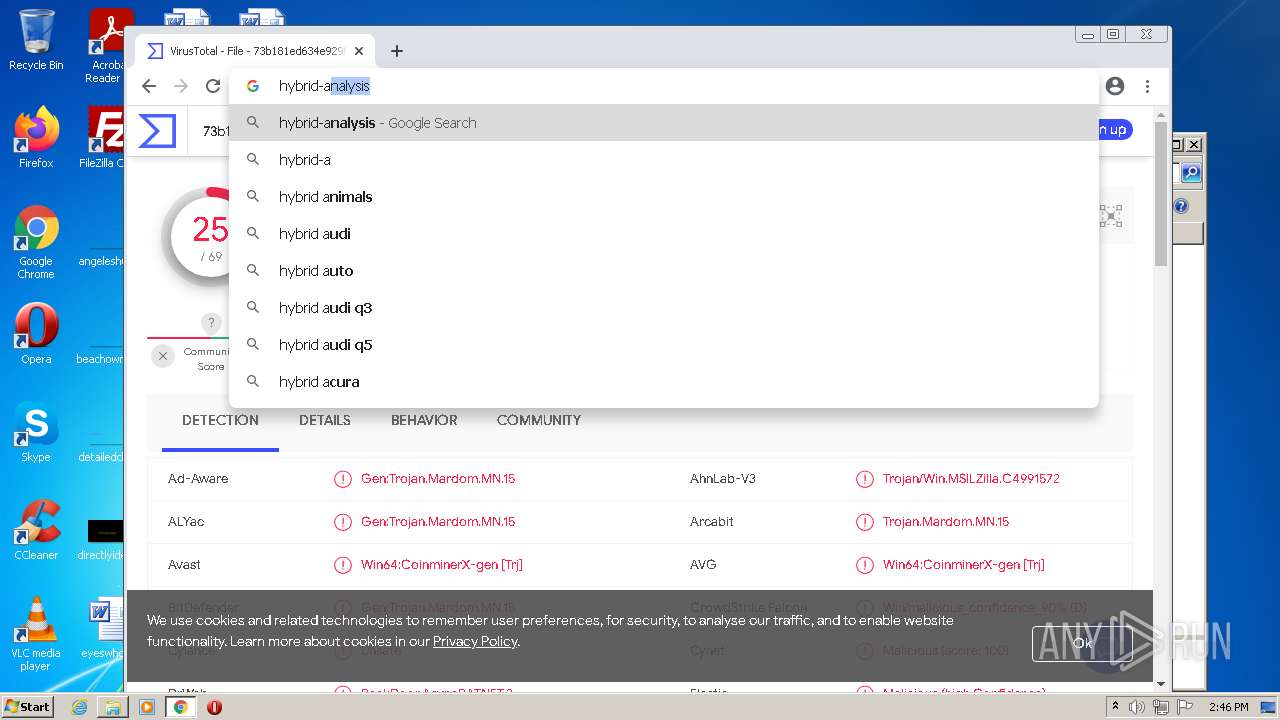
Task: Switch to the DETECTION tab
Action: click(220, 420)
